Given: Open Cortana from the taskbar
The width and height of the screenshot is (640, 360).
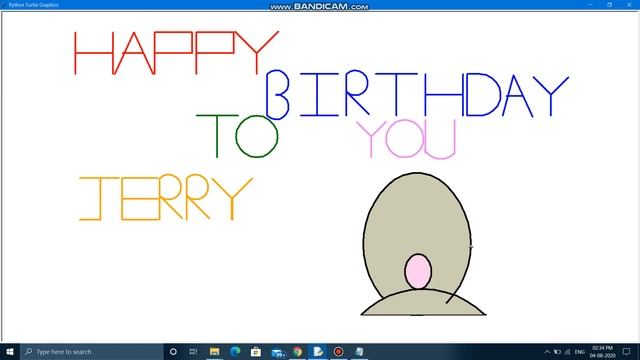Looking at the screenshot, I should pos(173,351).
